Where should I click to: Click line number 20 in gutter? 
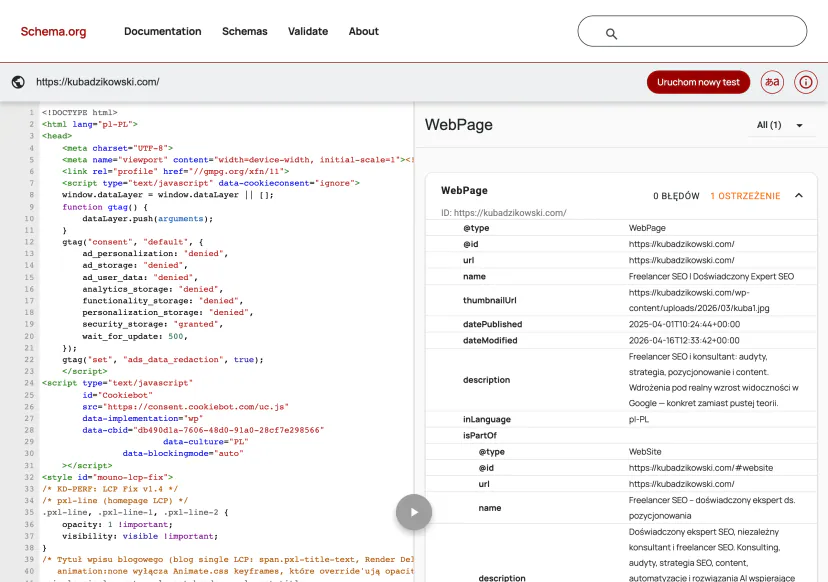pyautogui.click(x=29, y=336)
